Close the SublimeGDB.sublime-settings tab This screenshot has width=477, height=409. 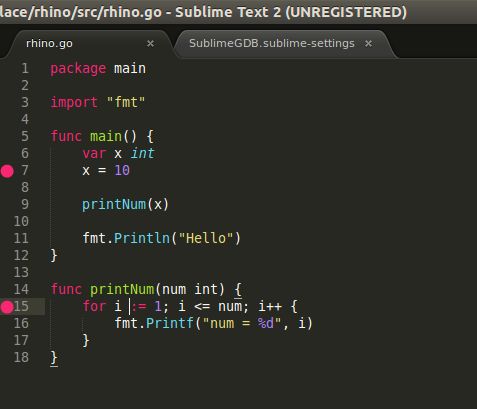[x=368, y=44]
